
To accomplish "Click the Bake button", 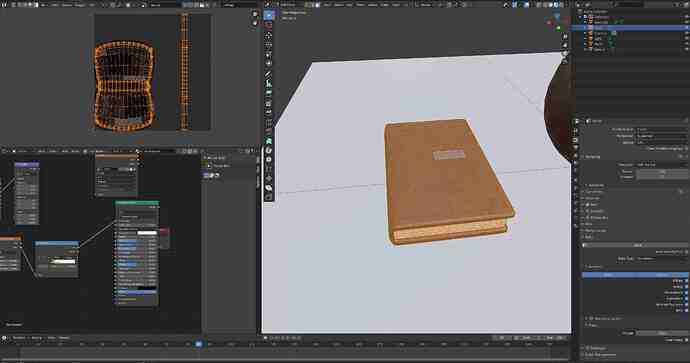I will pyautogui.click(x=636, y=245).
